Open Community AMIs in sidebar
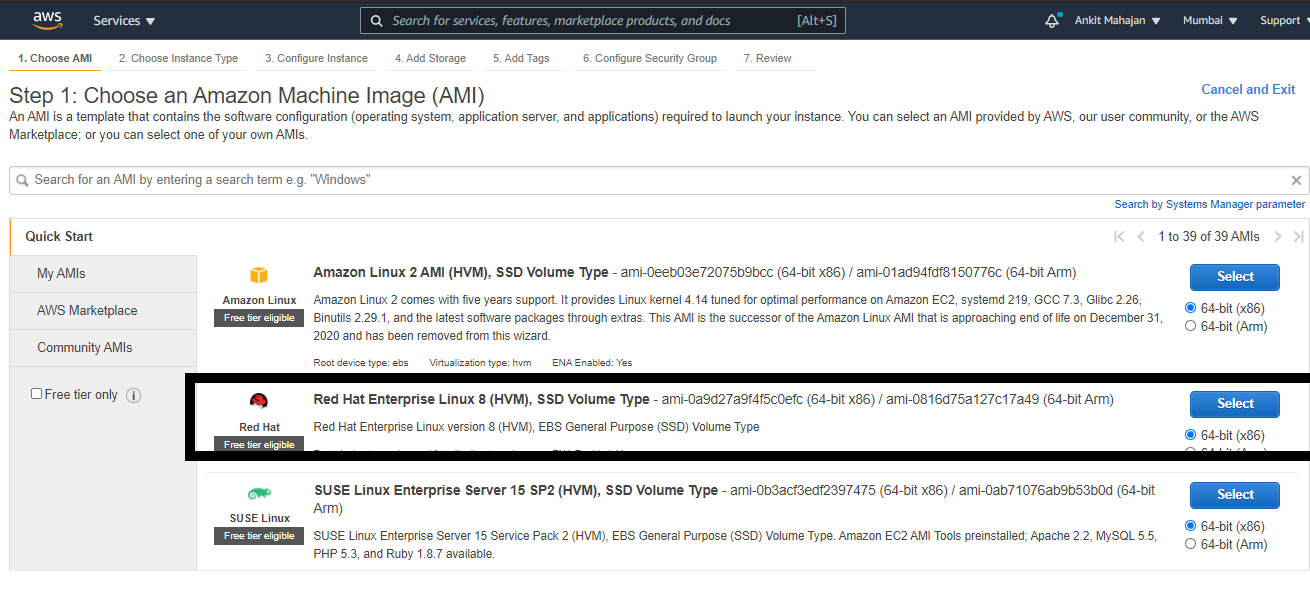This screenshot has height=608, width=1310. point(103,348)
